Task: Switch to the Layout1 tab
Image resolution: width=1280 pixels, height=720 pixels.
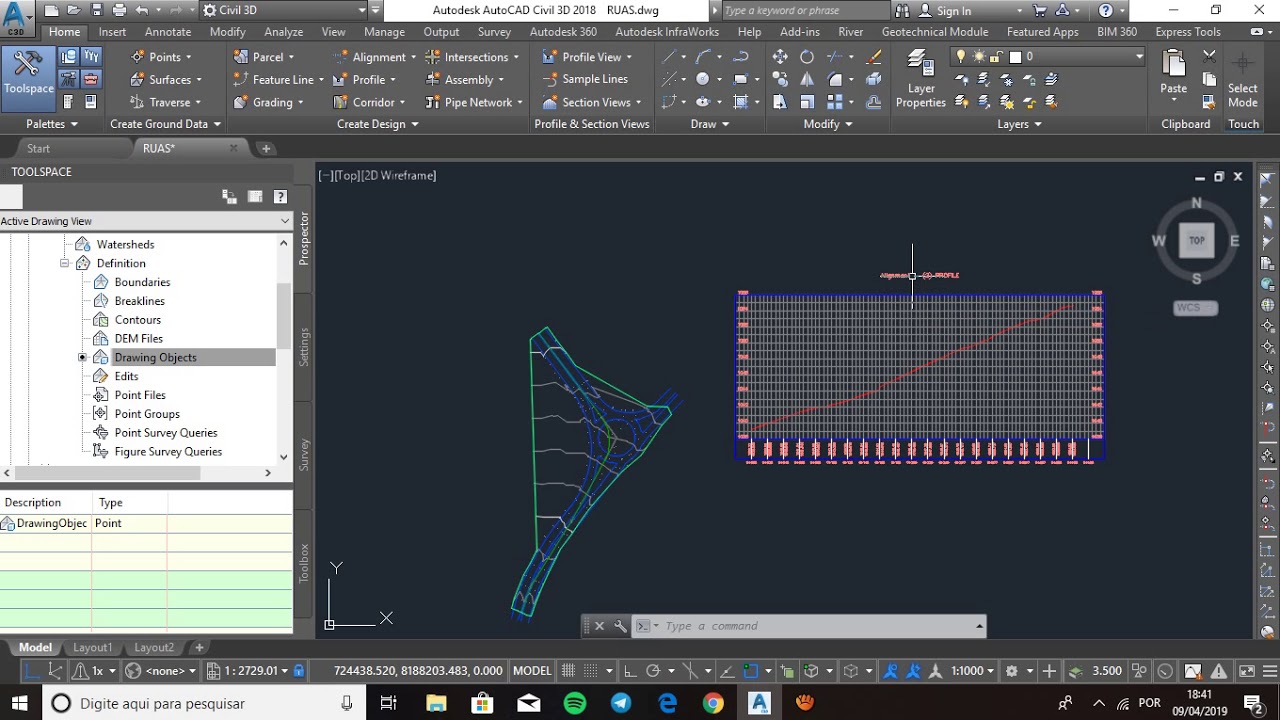Action: [x=93, y=647]
